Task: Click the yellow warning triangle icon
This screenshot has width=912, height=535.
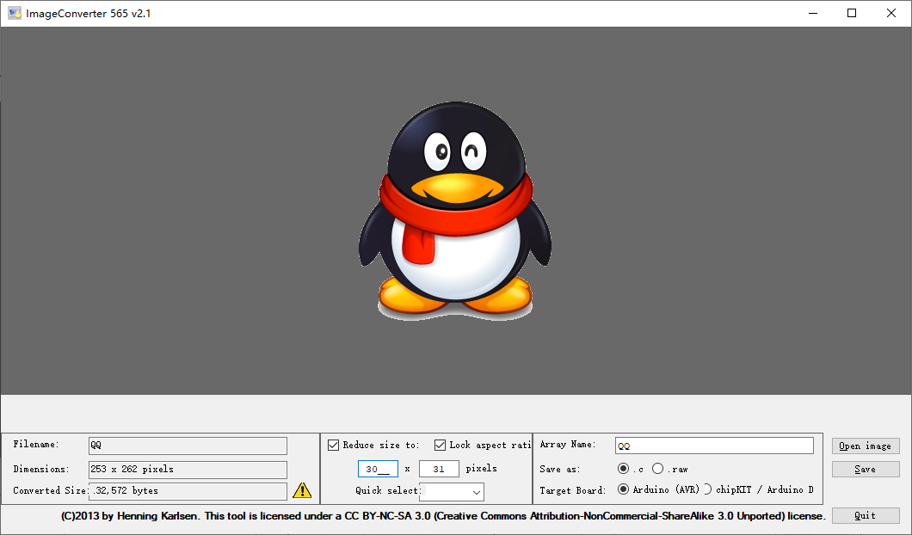Action: 302,490
